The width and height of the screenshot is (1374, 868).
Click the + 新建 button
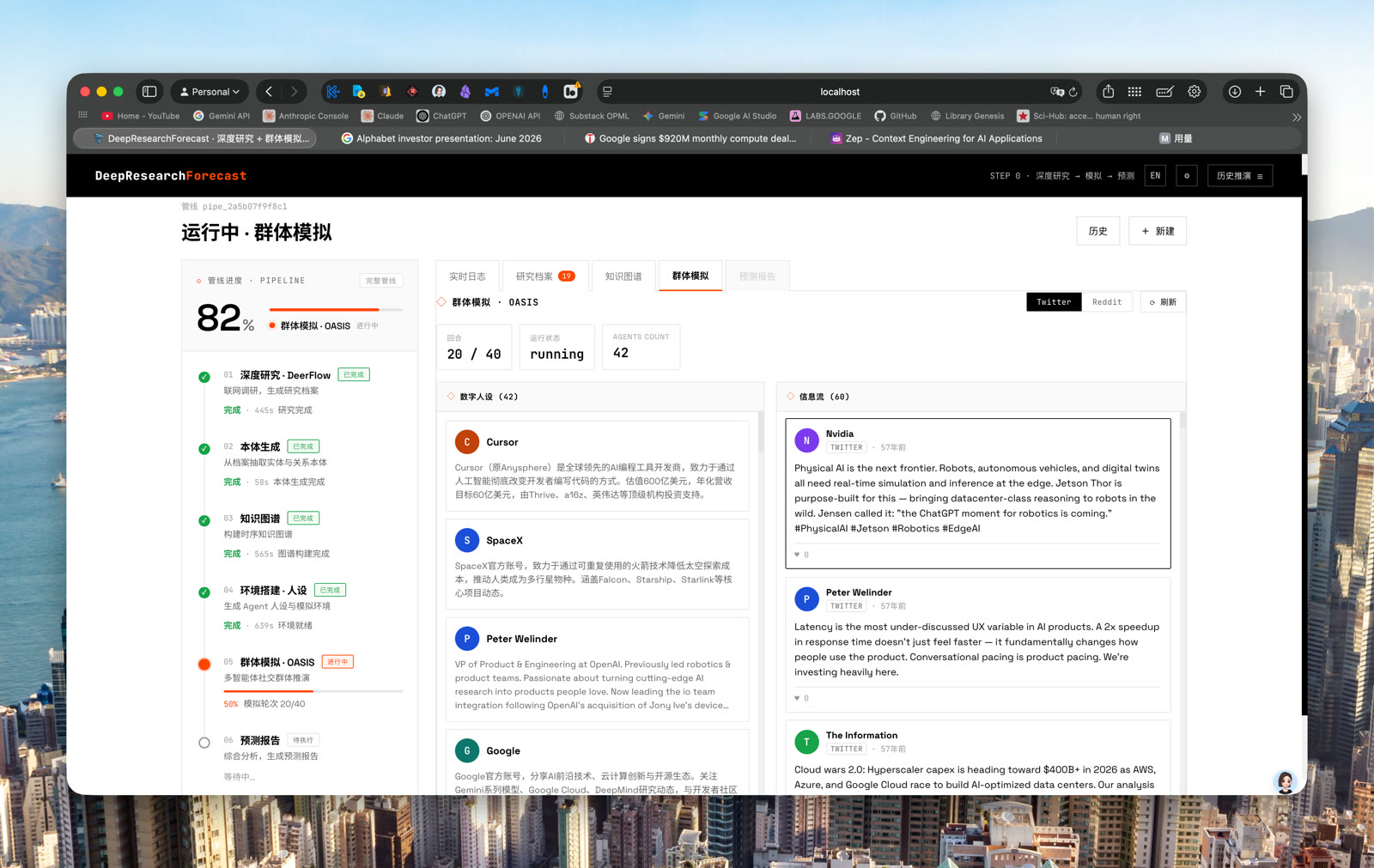pyautogui.click(x=1158, y=231)
